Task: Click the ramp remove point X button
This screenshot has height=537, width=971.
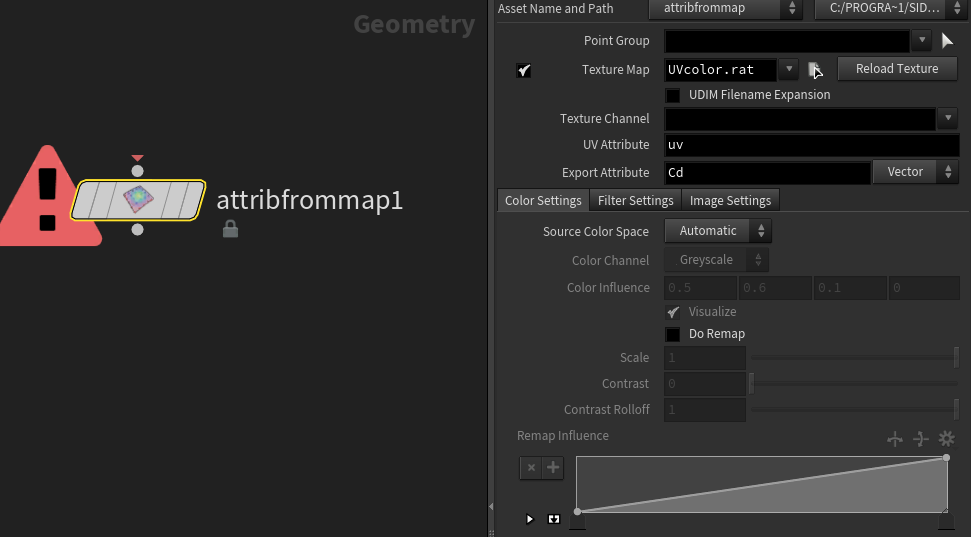Action: pos(531,468)
